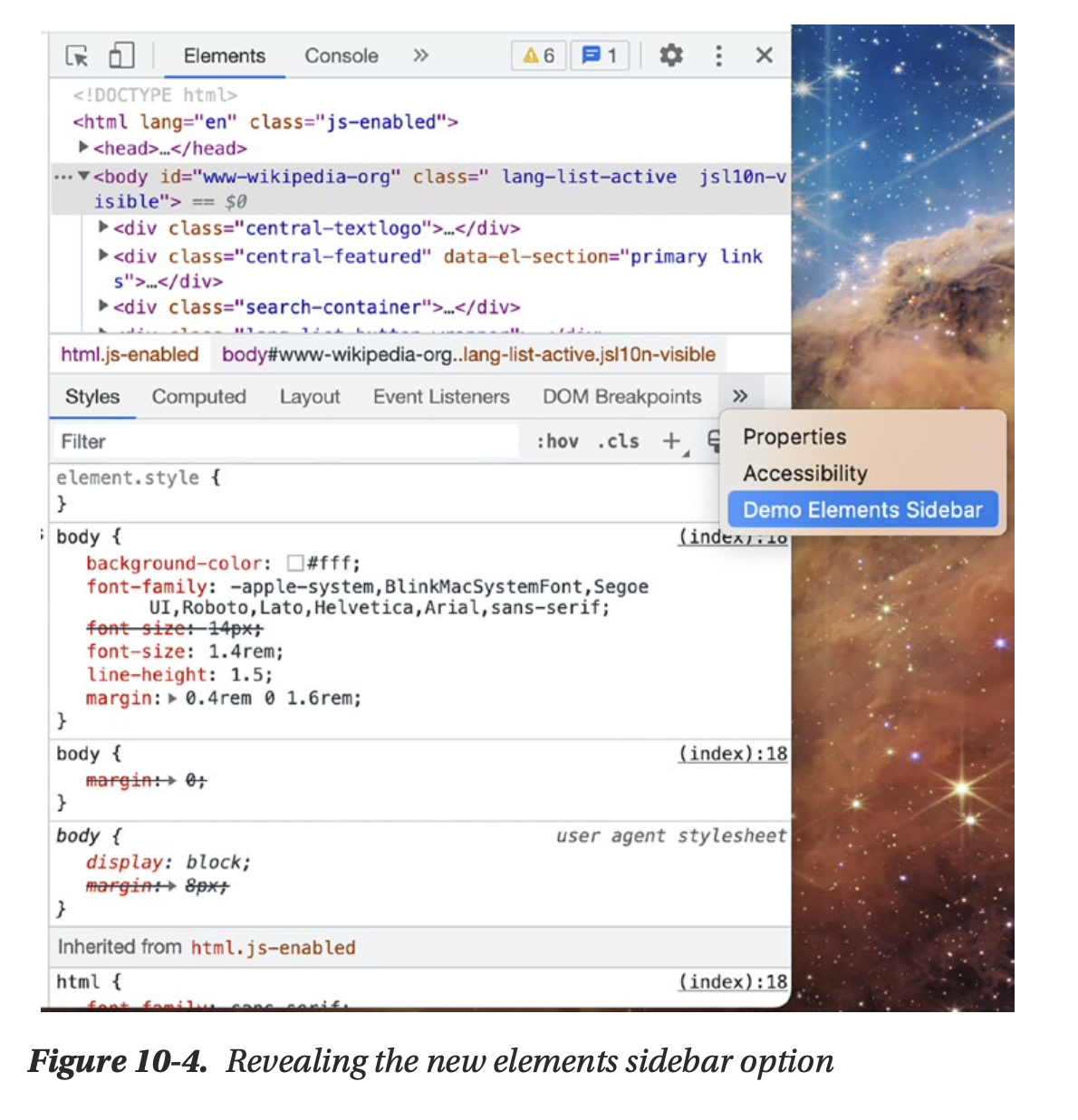The image size is (1078, 1120).
Task: Toggle the device toolbar icon
Action: coord(121,56)
